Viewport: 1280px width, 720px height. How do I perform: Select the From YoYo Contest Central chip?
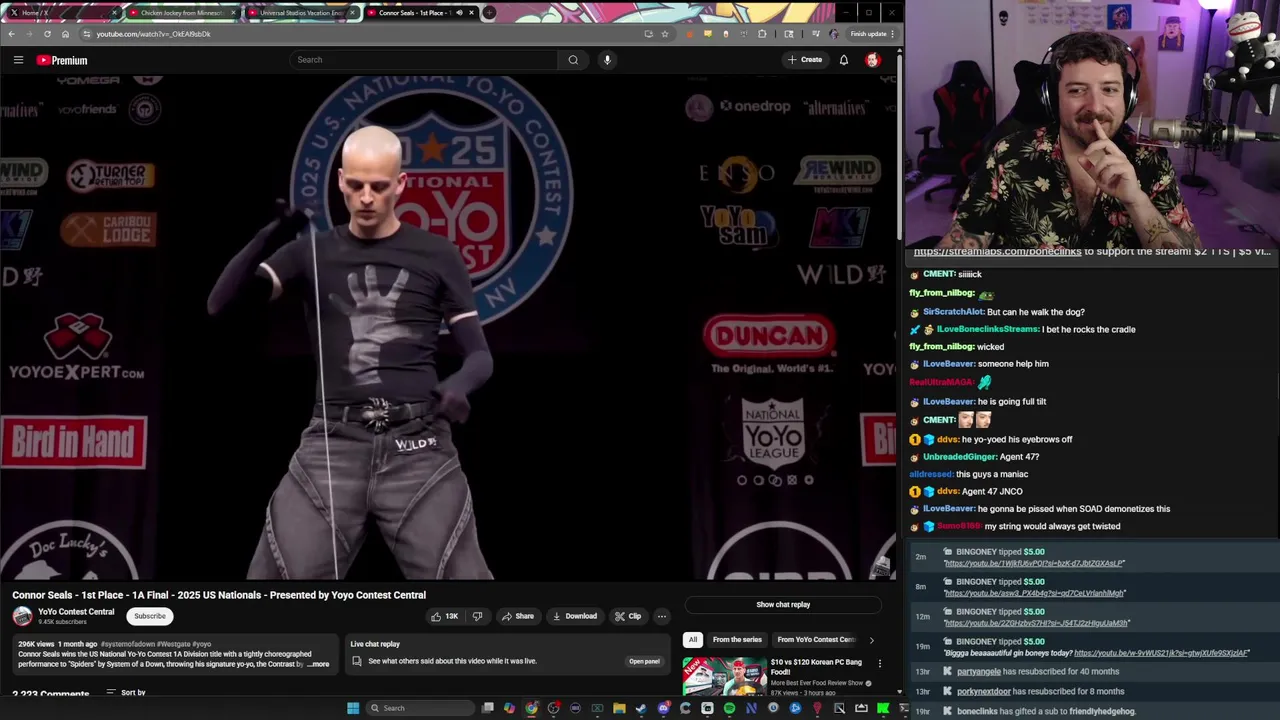pyautogui.click(x=816, y=640)
